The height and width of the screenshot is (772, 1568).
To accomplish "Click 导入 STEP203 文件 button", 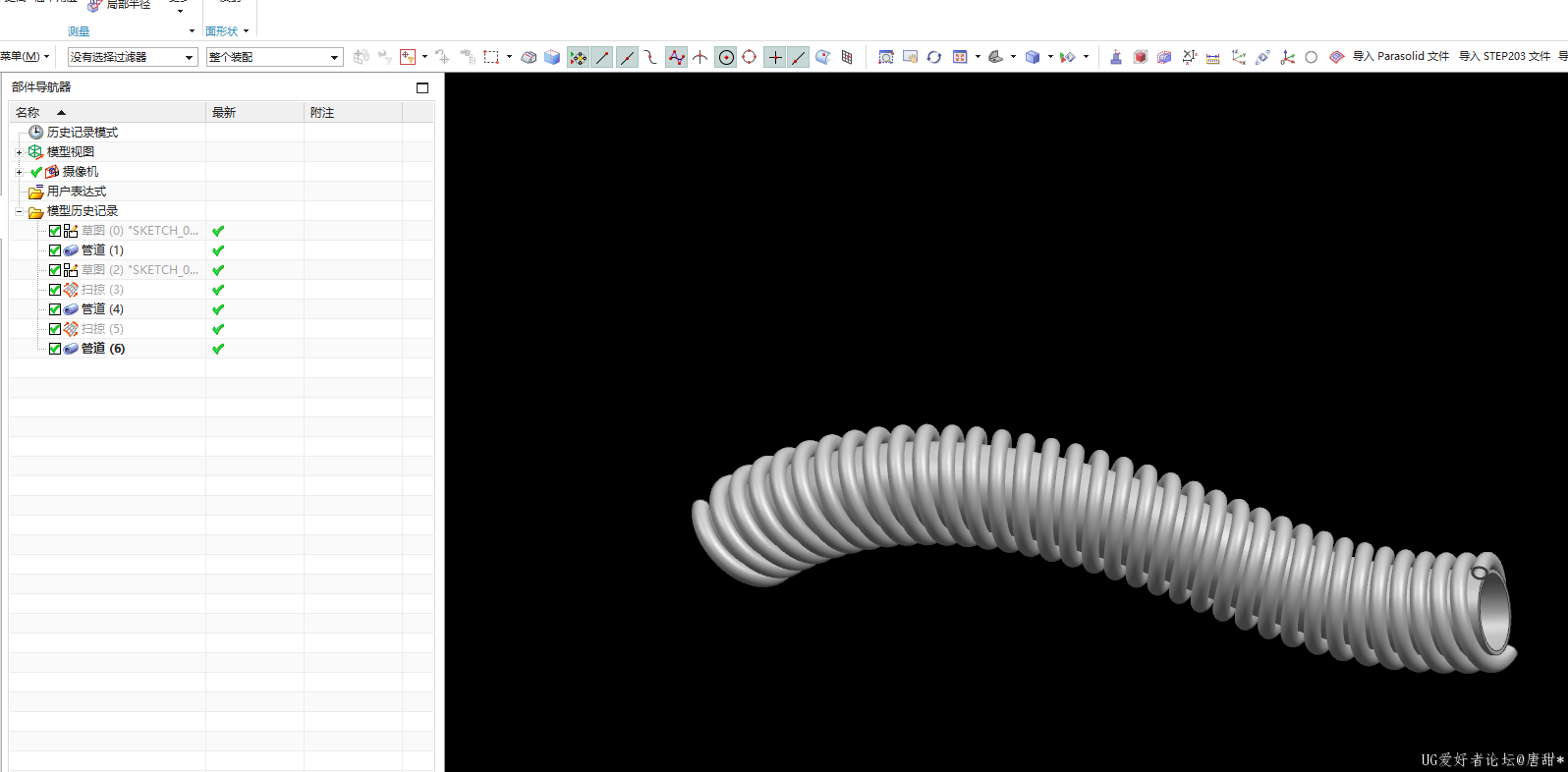I will 1504,57.
